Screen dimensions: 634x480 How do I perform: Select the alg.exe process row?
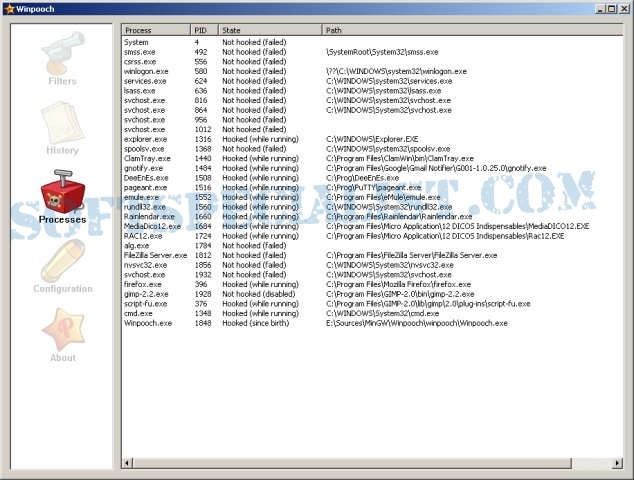click(372, 245)
